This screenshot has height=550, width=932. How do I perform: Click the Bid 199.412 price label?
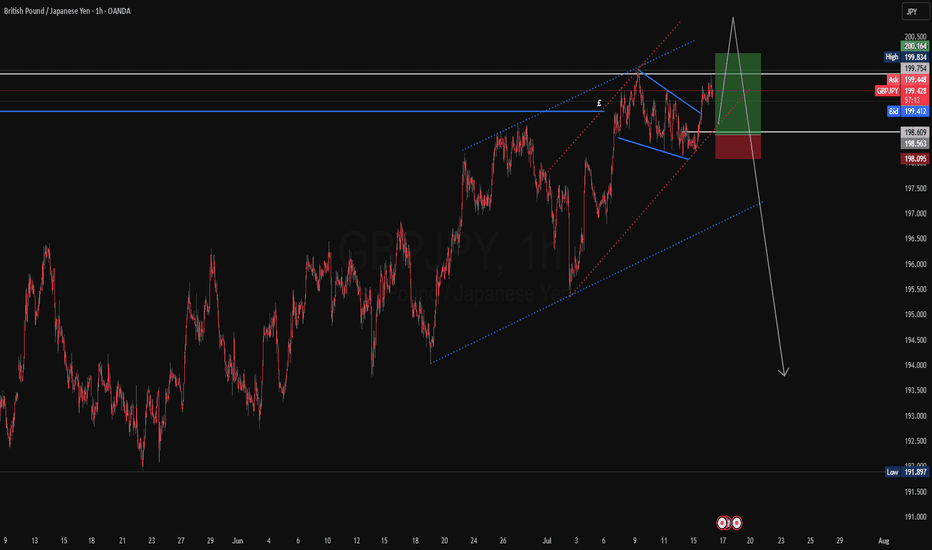(908, 111)
